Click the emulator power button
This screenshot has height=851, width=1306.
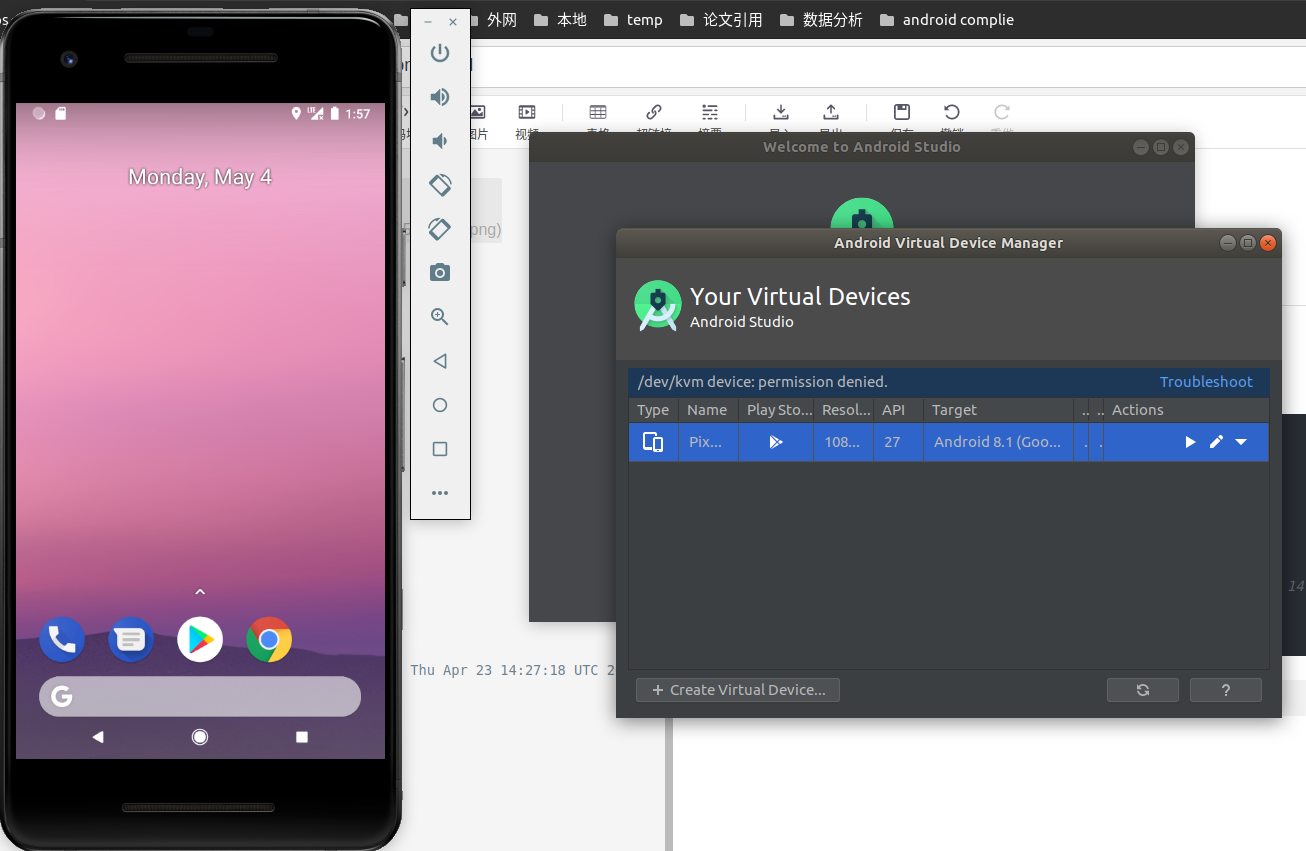click(440, 53)
